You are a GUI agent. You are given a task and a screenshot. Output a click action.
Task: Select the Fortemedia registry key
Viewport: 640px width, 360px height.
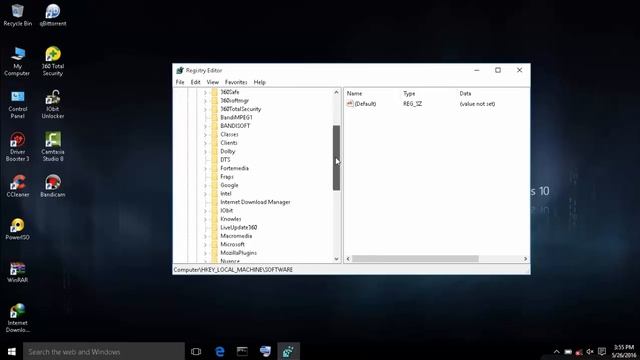(x=234, y=168)
